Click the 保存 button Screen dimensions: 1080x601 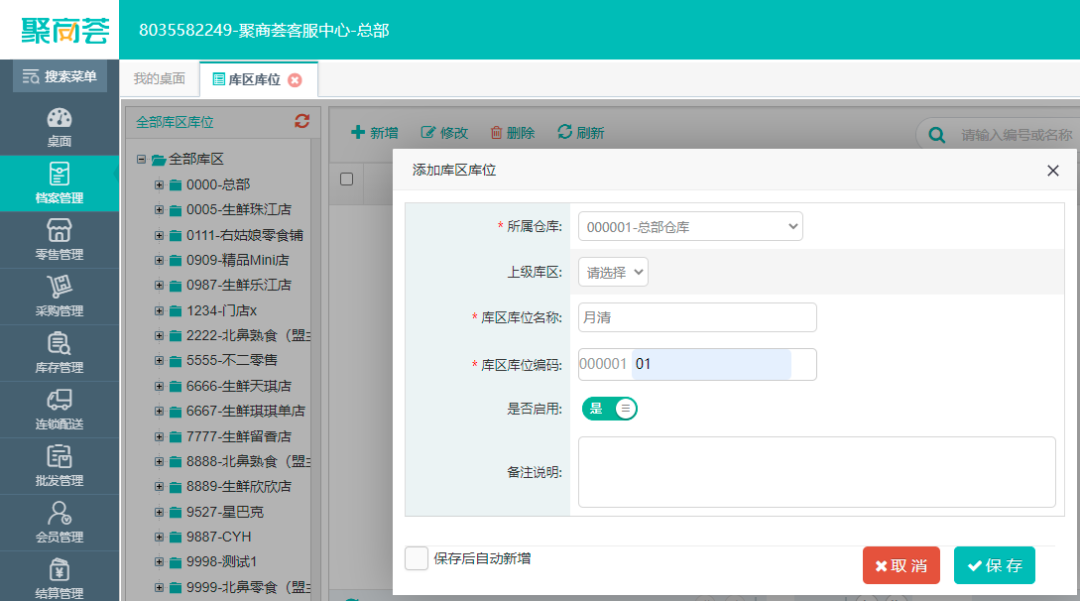pyautogui.click(x=994, y=565)
